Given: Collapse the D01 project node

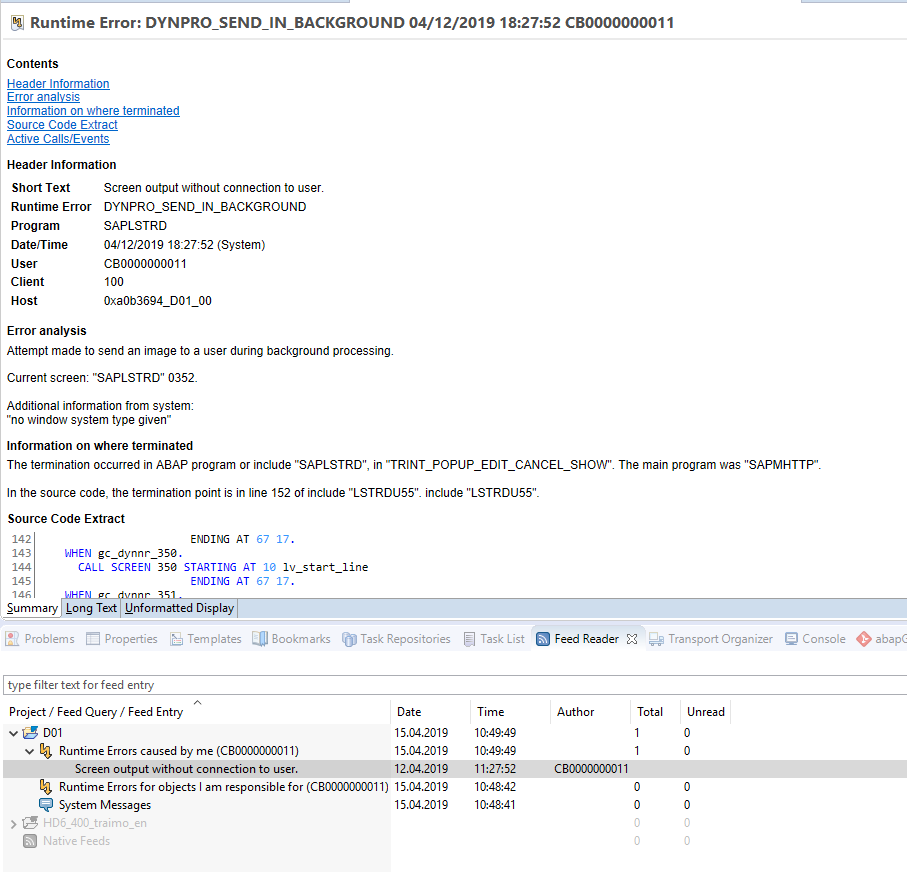Looking at the screenshot, I should (14, 732).
